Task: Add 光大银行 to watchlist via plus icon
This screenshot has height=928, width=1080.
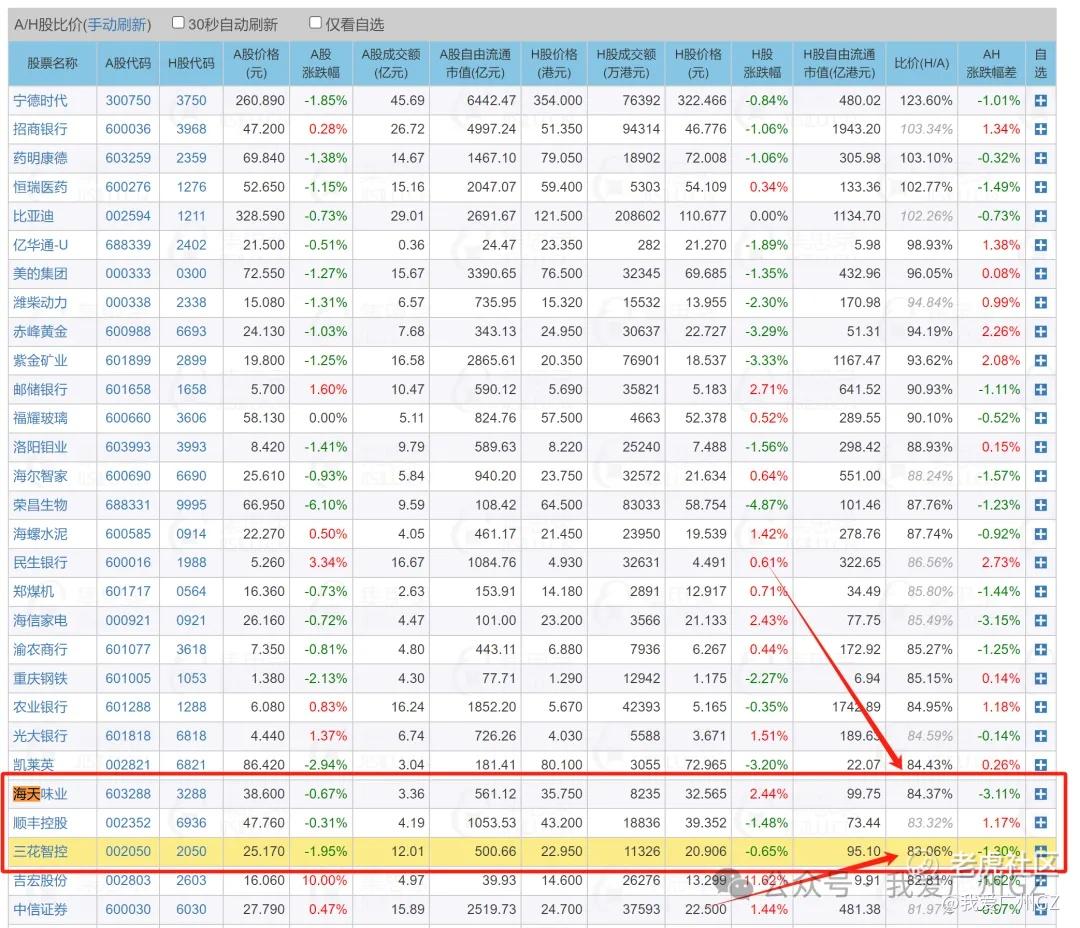Action: click(x=1040, y=736)
